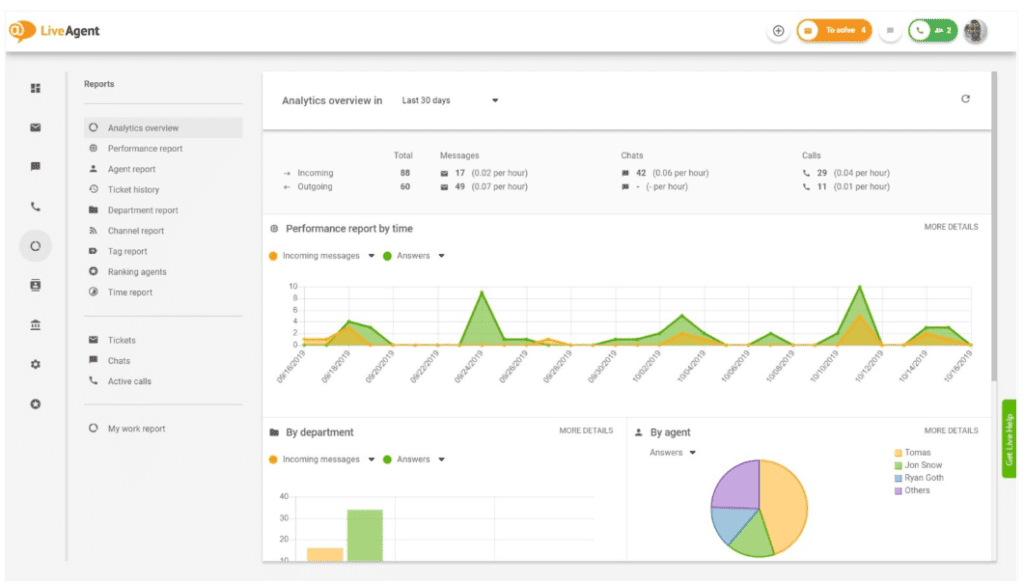
Task: Open the chats icon in left sidebar
Action: tap(36, 167)
